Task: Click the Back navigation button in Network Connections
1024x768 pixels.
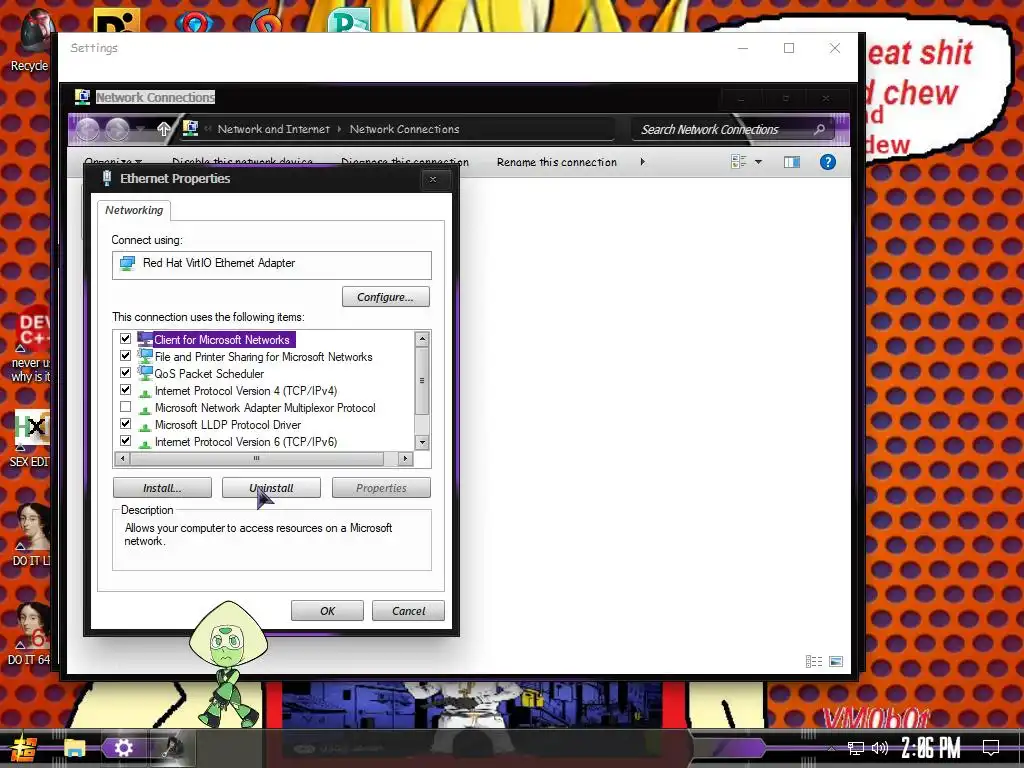Action: (88, 129)
